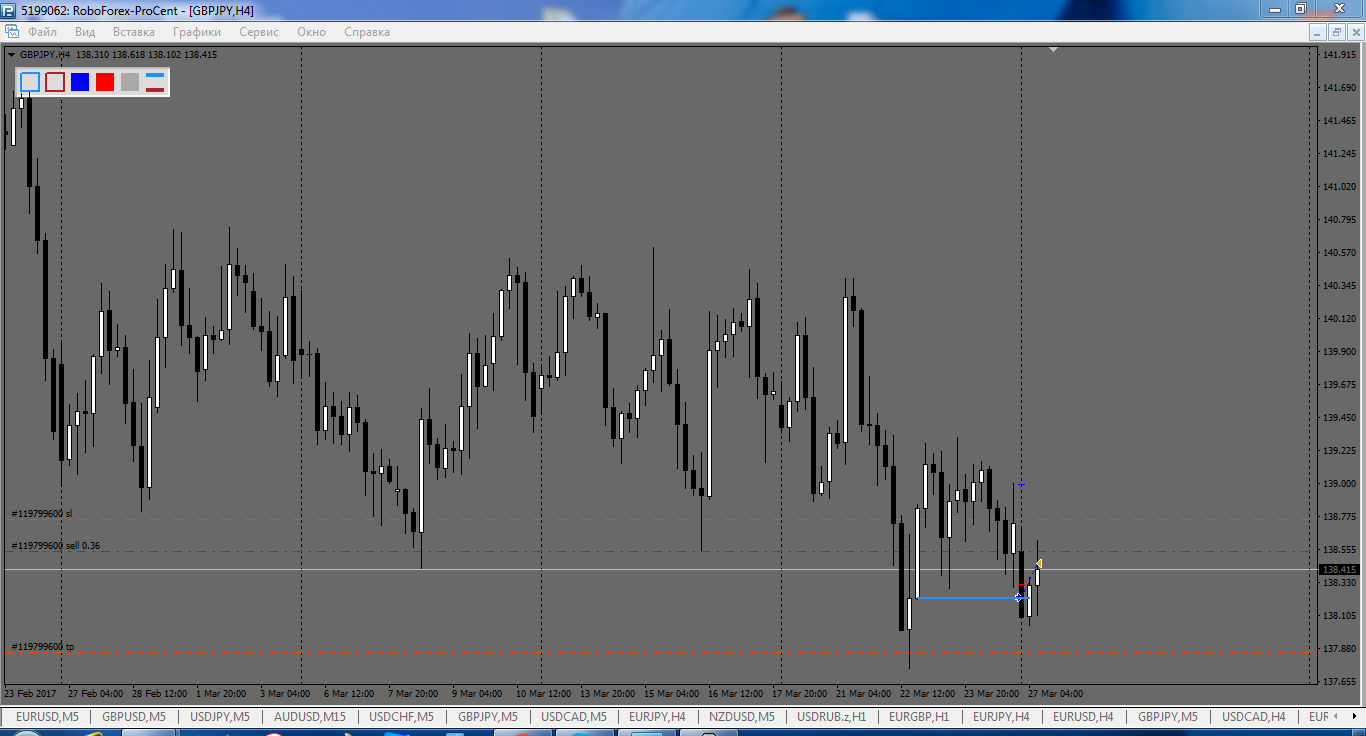1366x736 pixels.
Task: Open the Графики menu
Action: pos(197,32)
